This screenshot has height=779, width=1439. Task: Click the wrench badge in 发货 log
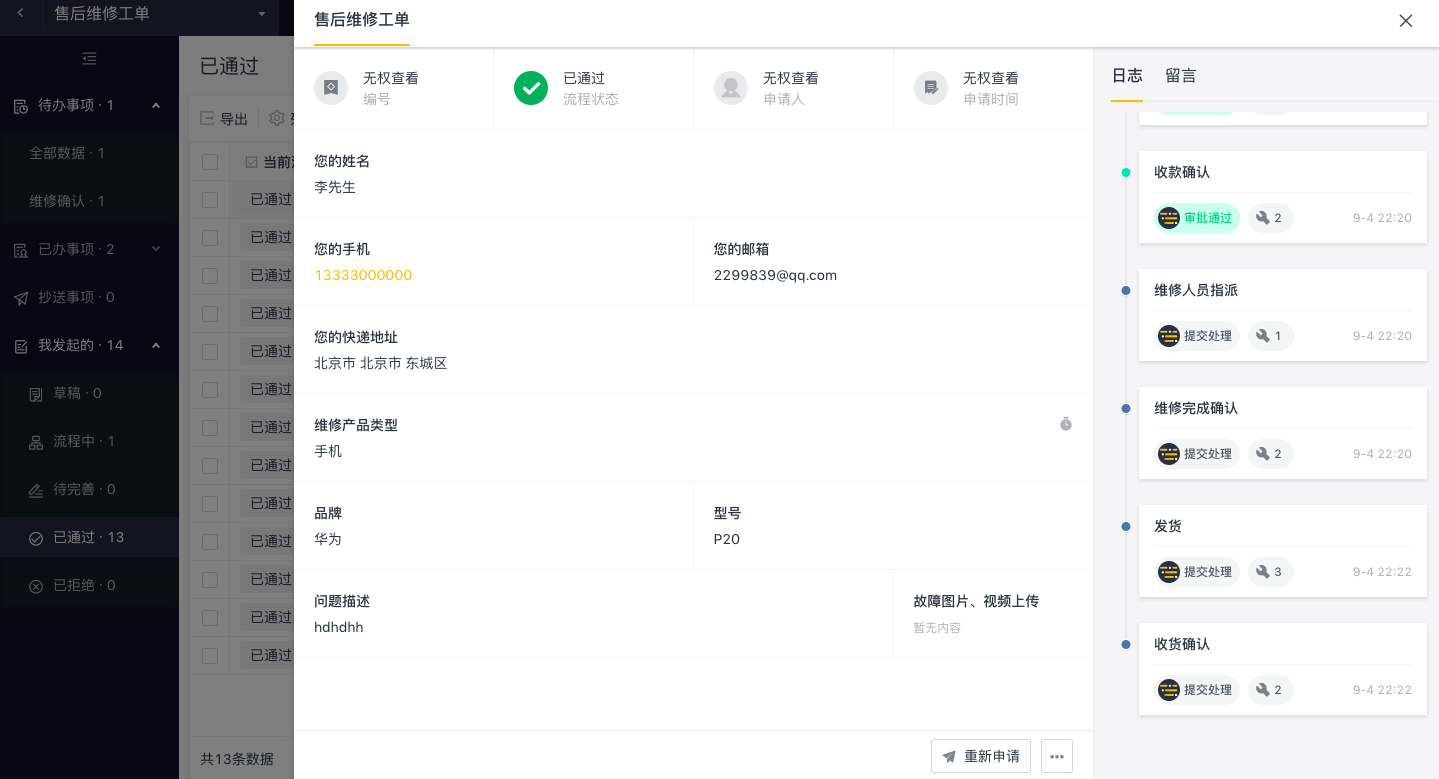click(x=1270, y=572)
